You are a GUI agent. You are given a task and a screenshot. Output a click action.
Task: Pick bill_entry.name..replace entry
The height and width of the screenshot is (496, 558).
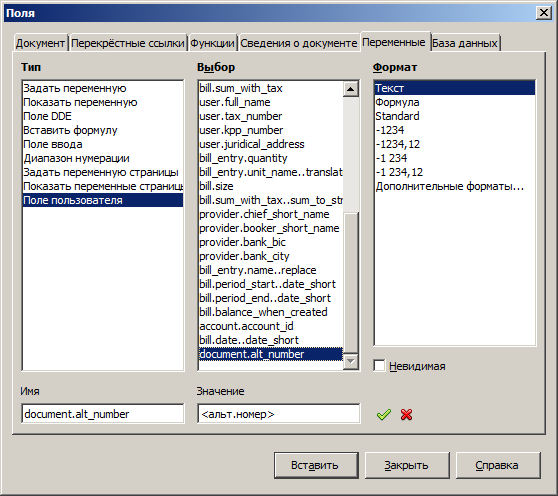click(271, 270)
